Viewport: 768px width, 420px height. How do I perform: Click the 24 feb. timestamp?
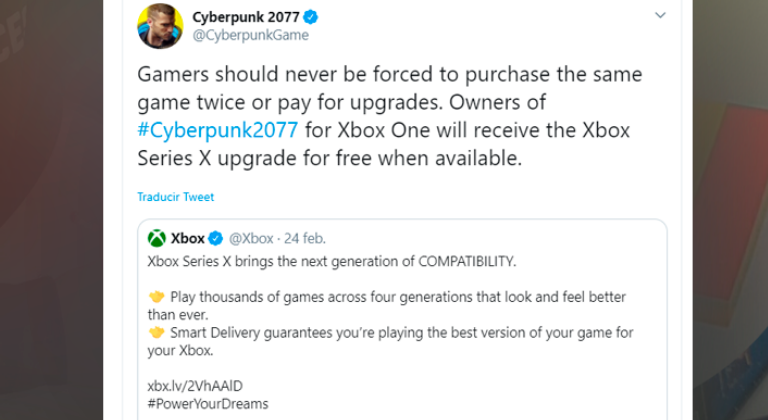pos(304,238)
